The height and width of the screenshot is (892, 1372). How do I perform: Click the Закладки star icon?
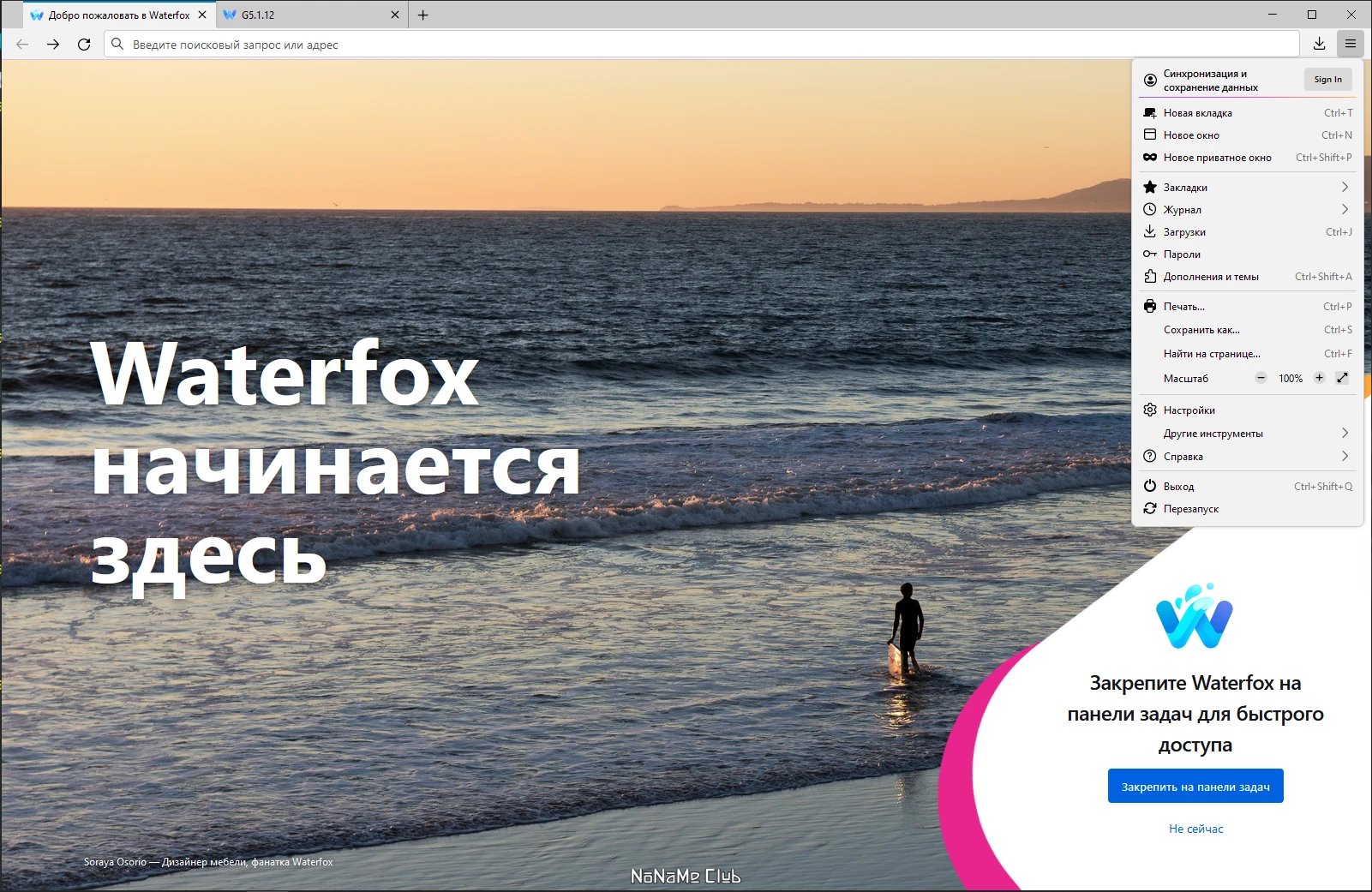pos(1150,187)
